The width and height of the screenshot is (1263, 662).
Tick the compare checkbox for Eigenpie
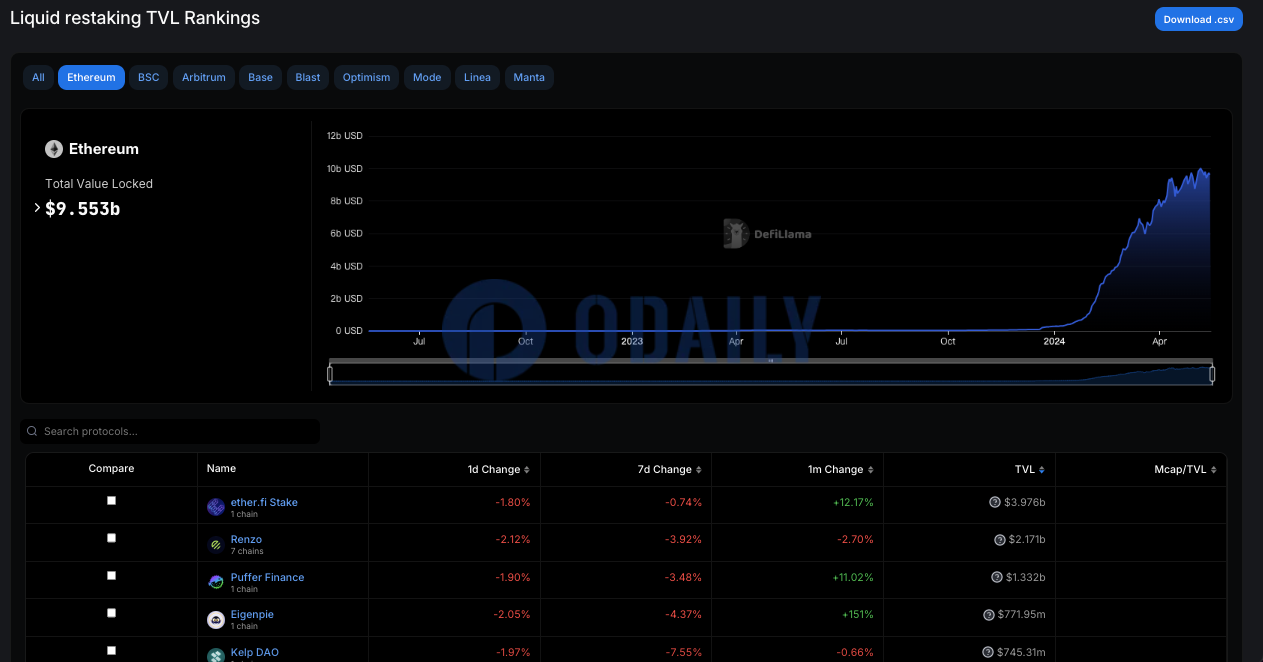111,613
